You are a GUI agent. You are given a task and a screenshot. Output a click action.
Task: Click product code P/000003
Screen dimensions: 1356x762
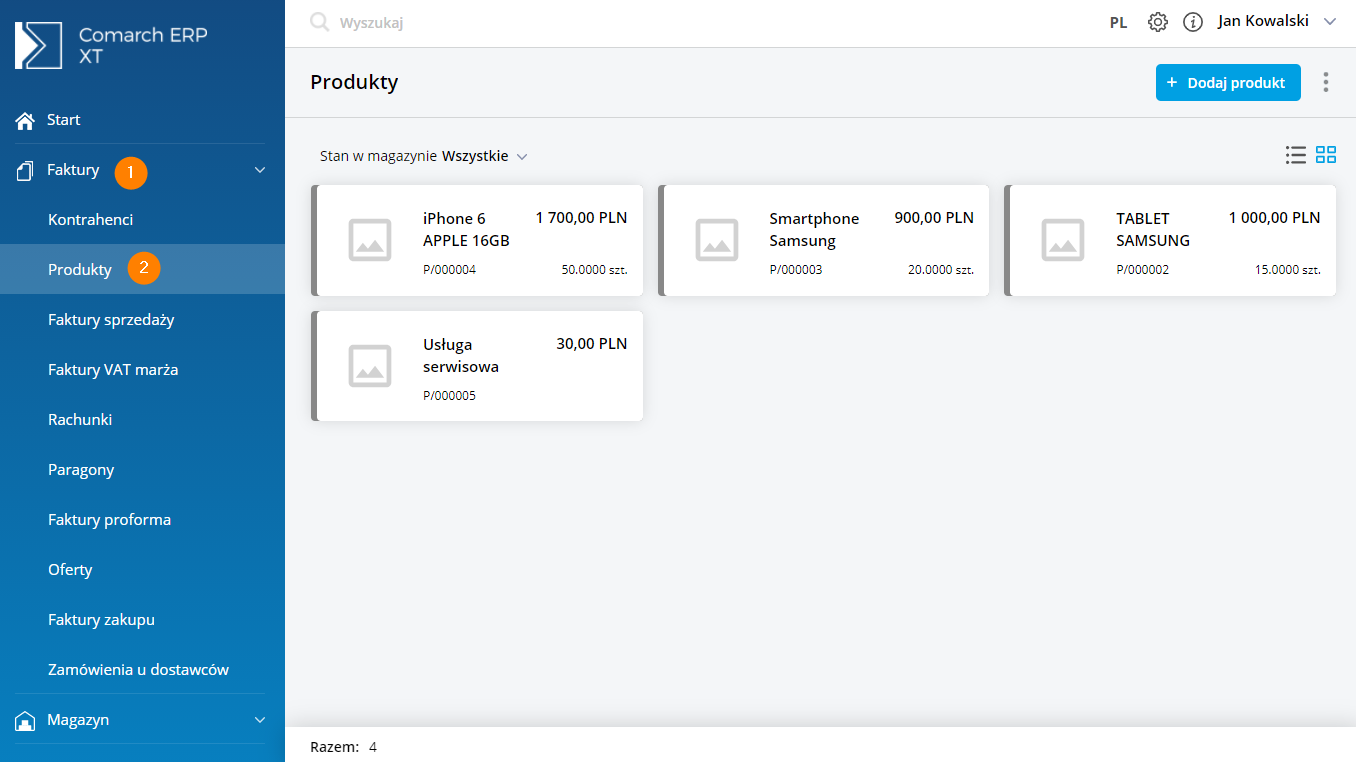coord(796,270)
